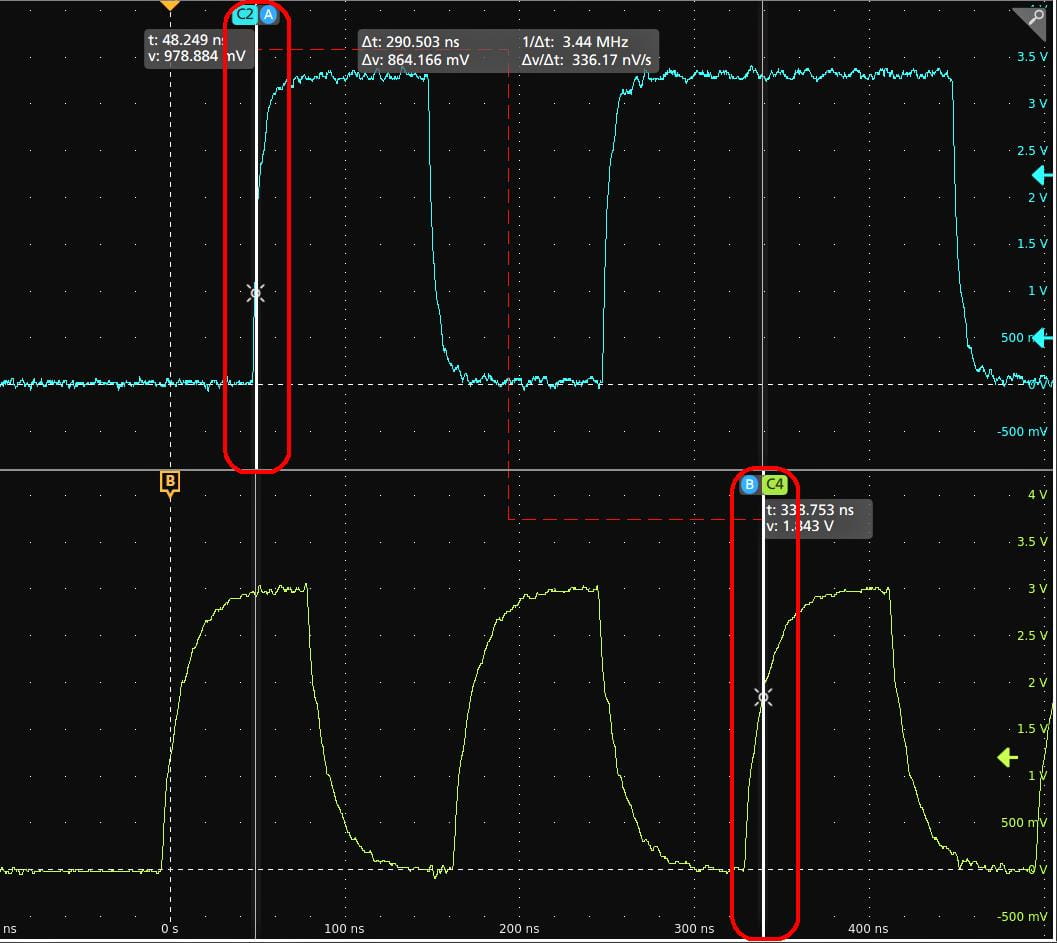Click the cyan arrow near 500 mV

coord(1041,338)
